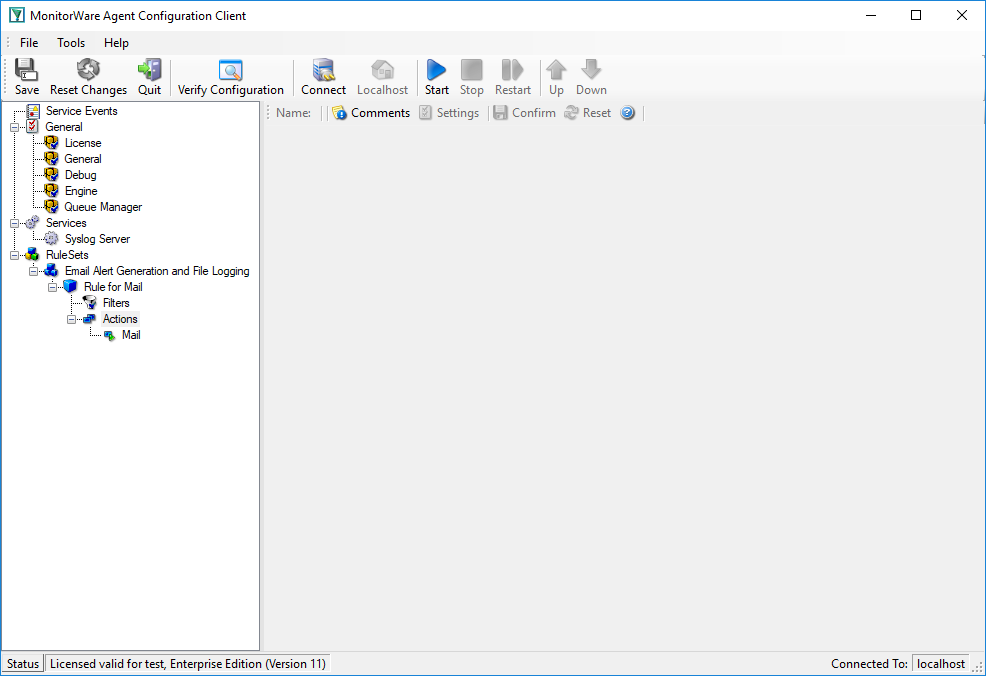Select the Services label

point(66,223)
